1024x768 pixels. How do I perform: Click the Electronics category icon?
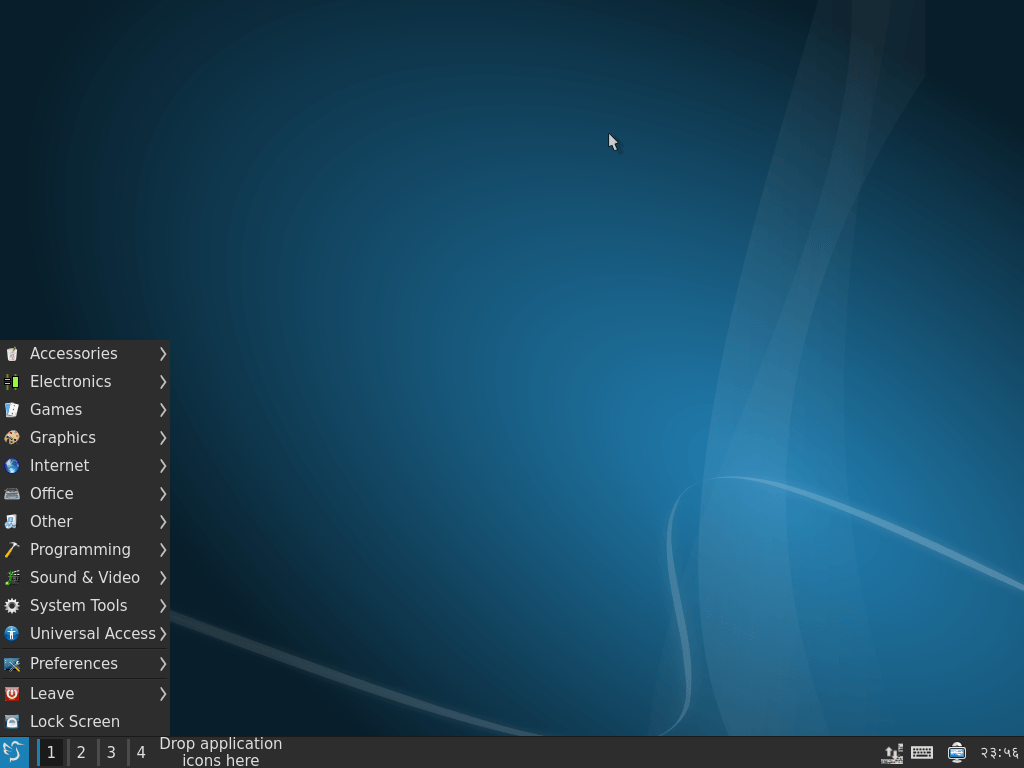12,382
